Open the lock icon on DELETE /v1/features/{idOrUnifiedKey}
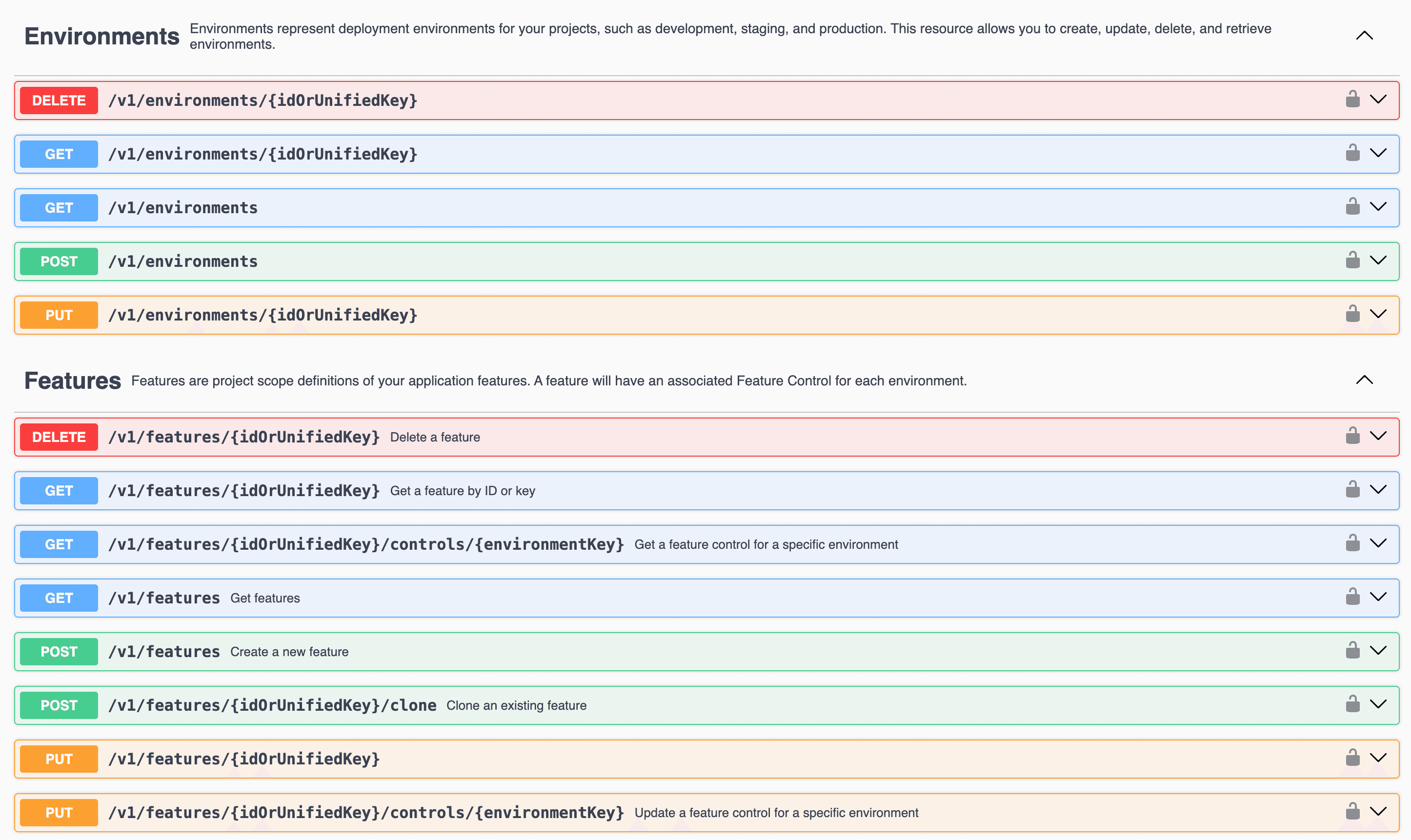 click(x=1353, y=437)
